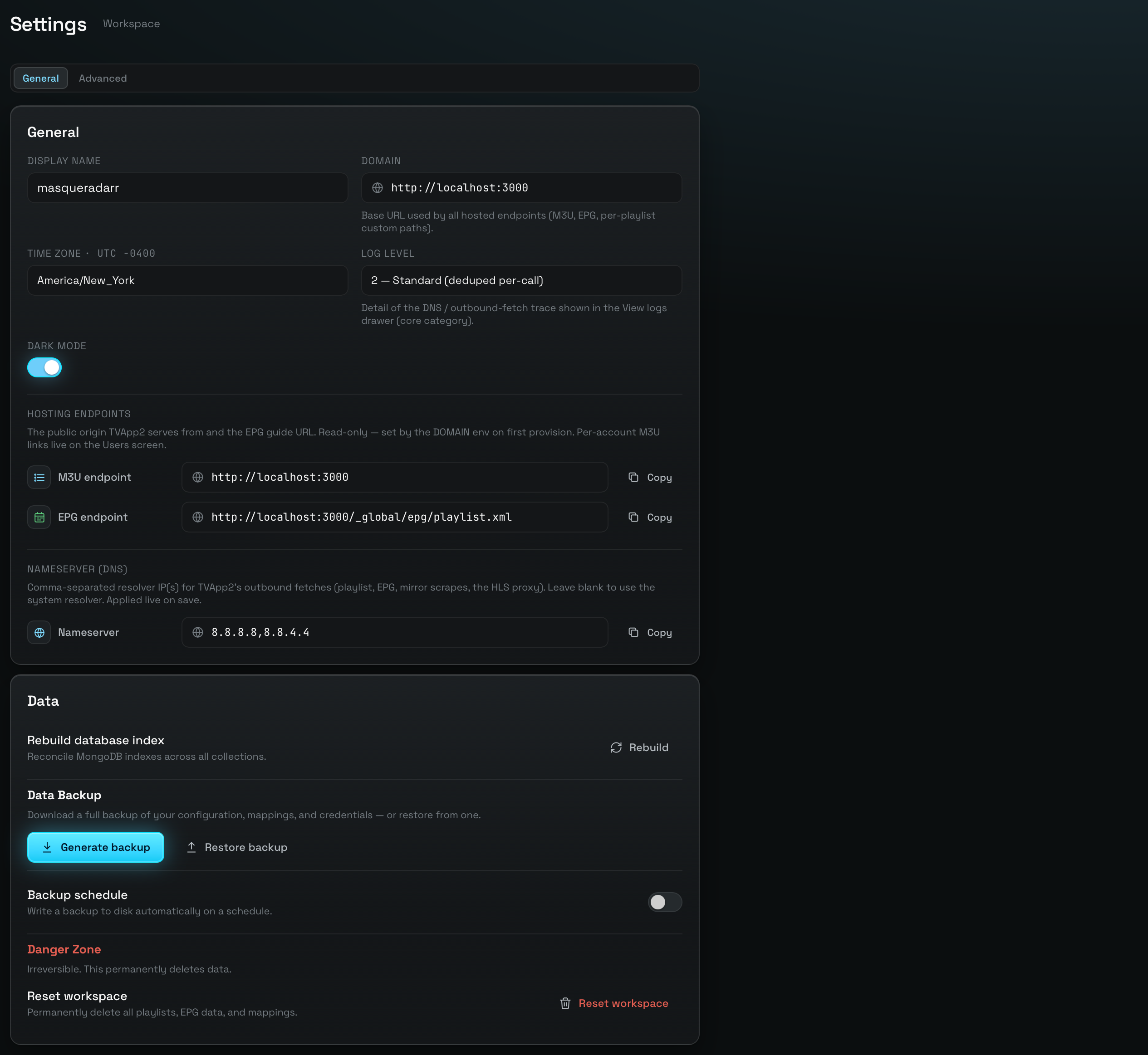Click the Rebuild label on the database index row

(x=649, y=748)
